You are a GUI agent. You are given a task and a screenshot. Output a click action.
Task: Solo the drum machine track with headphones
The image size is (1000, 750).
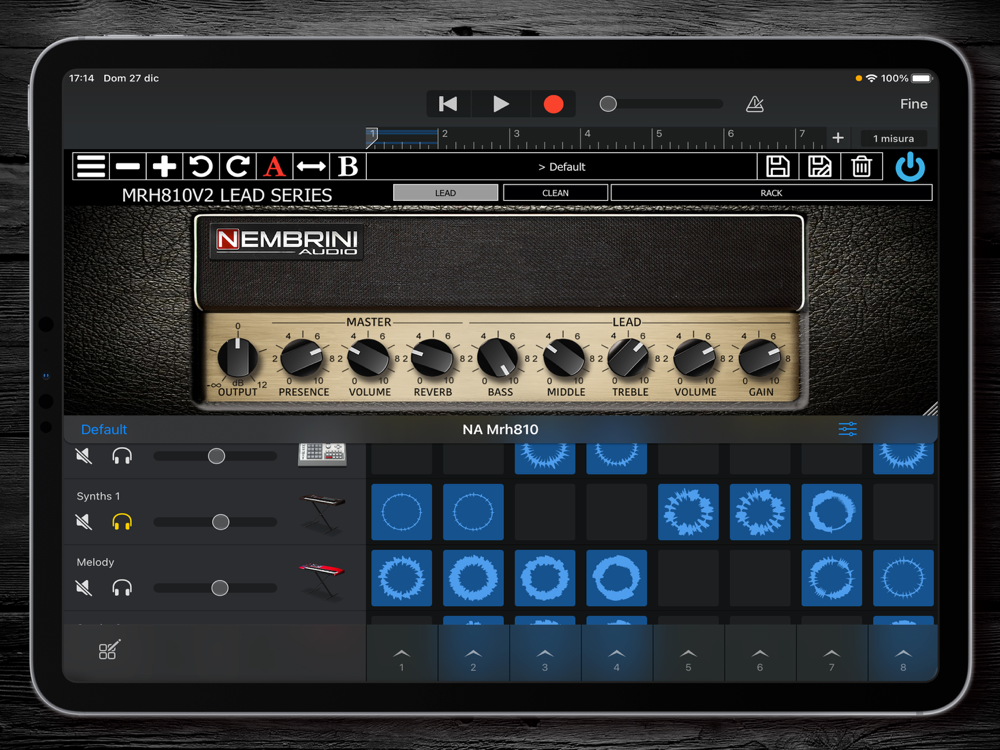(122, 456)
